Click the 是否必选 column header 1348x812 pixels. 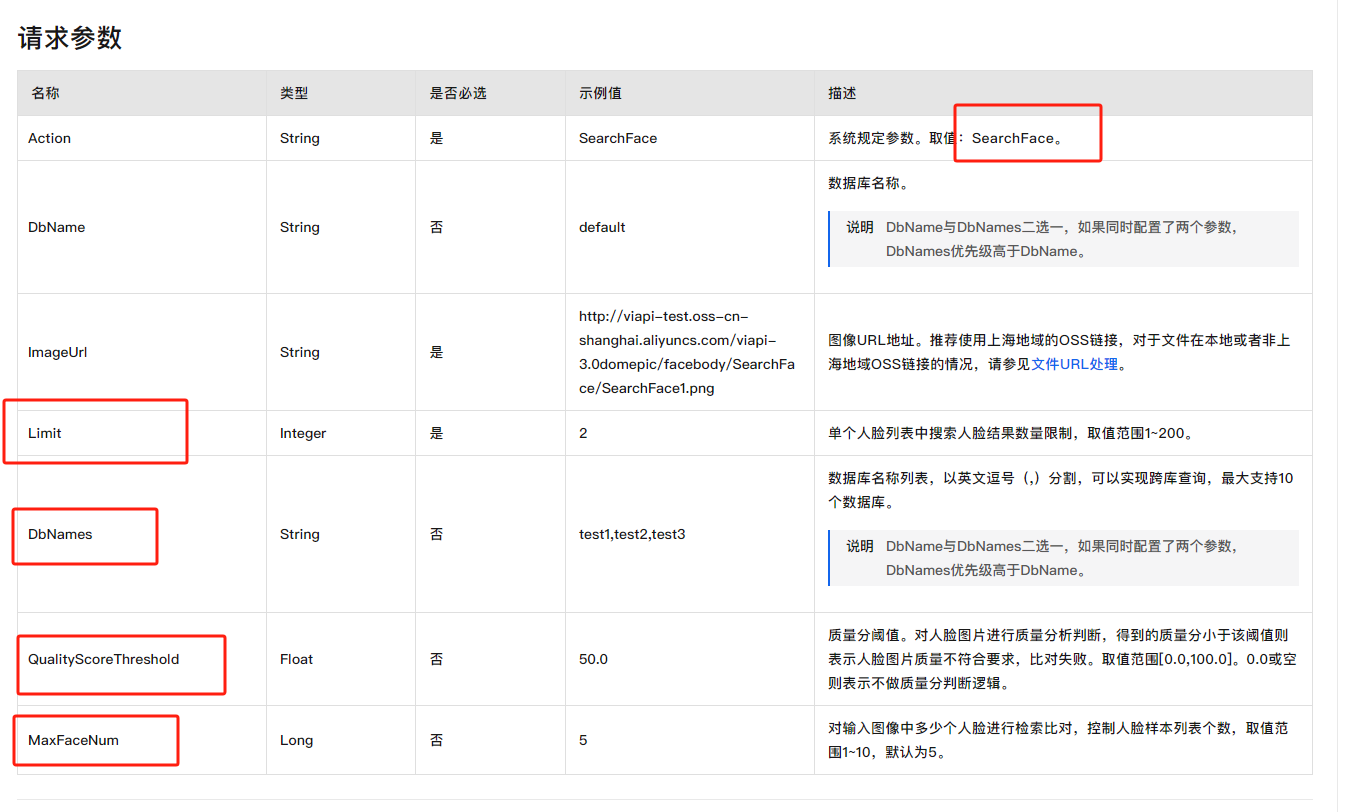tap(458, 93)
